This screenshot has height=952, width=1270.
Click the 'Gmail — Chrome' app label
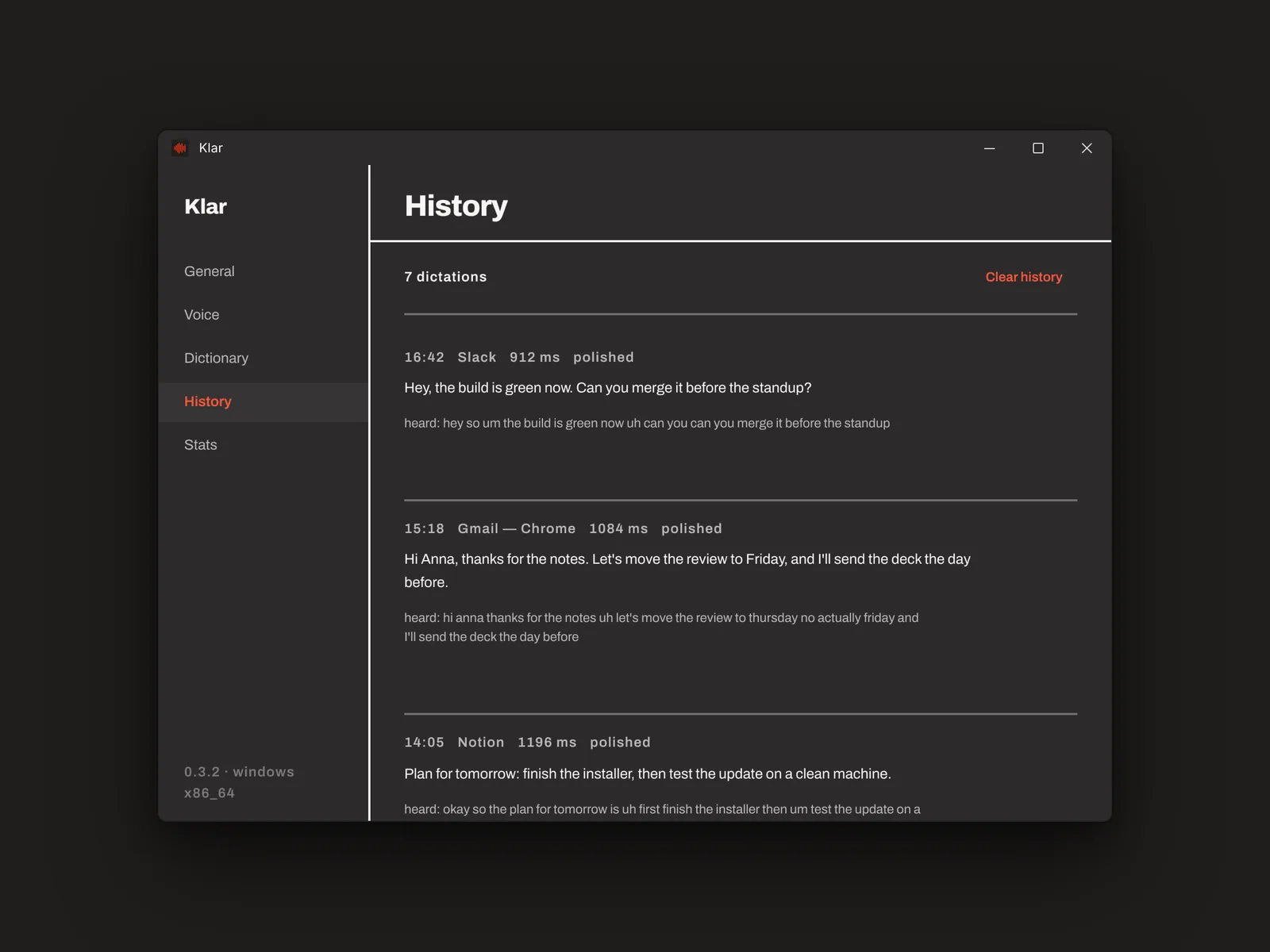517,528
